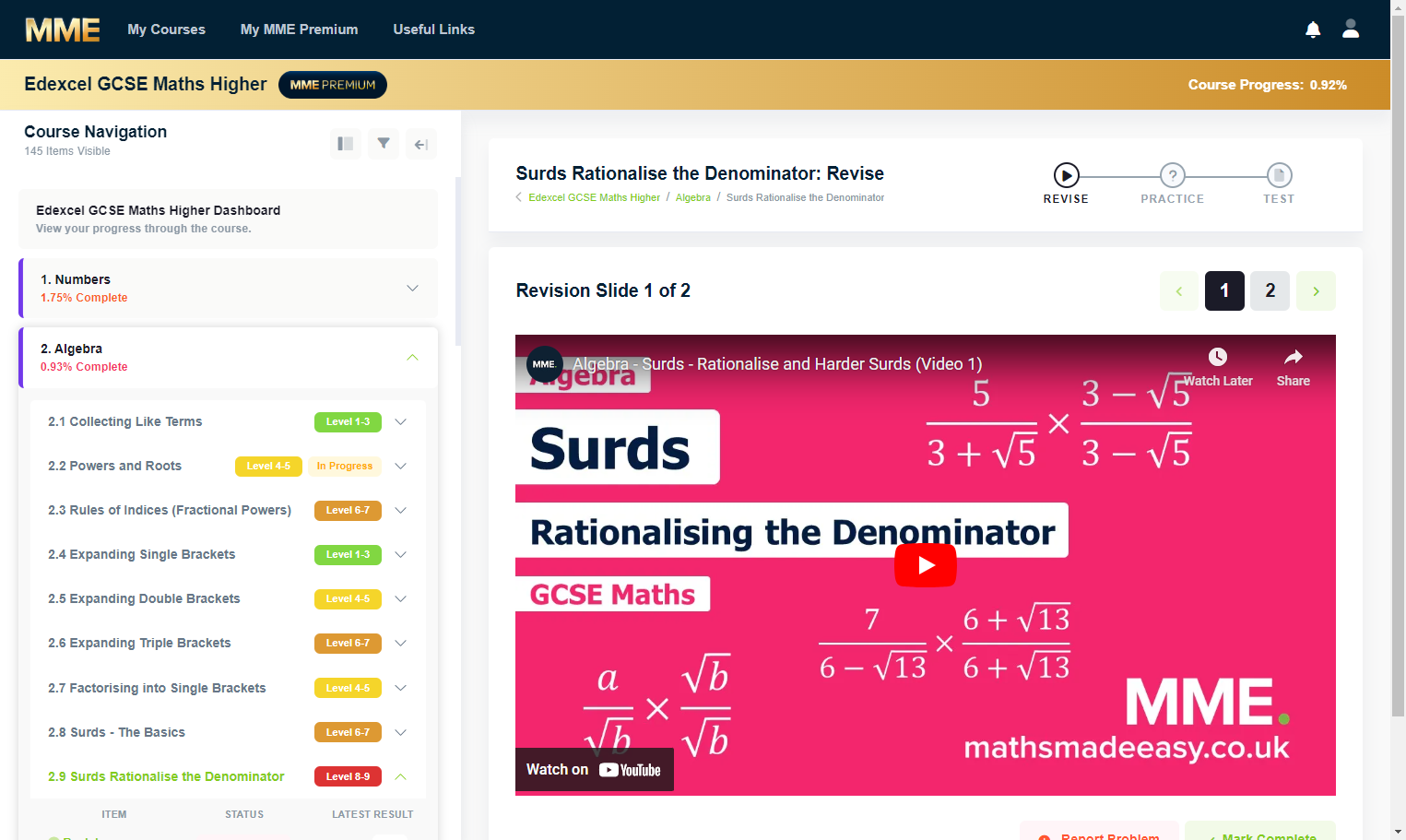
Task: Expand 2.3 Rules of Indices chevron
Action: (401, 510)
